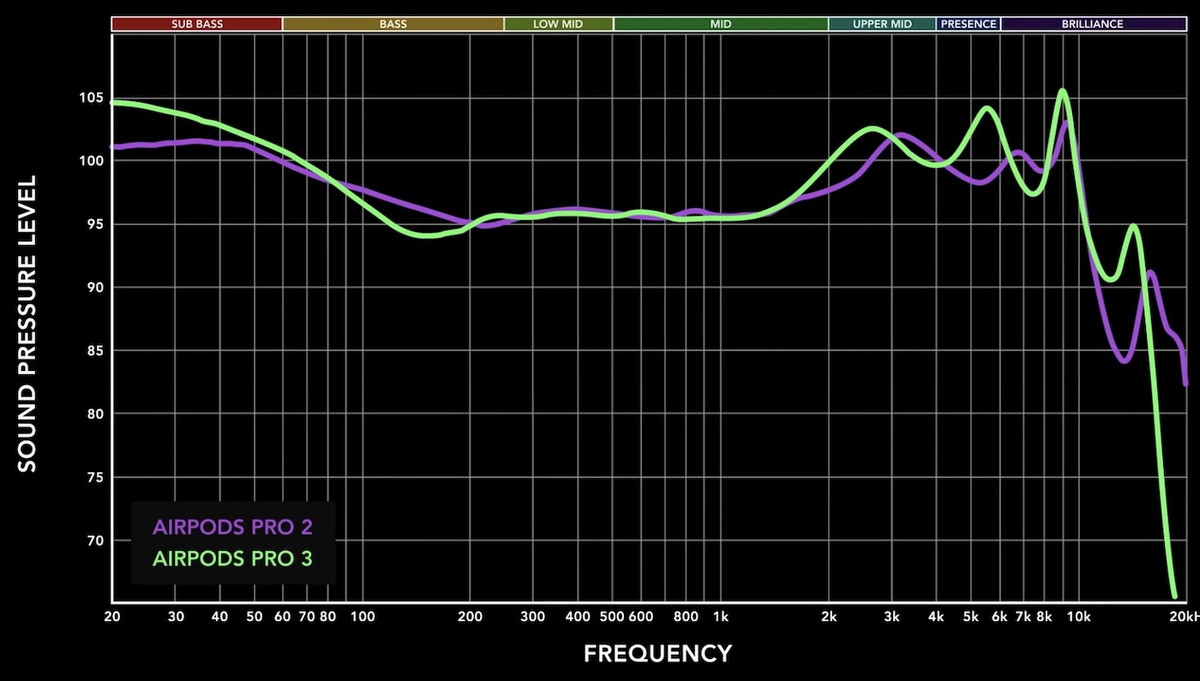Click the PRESENCE band label
Screen dimensions: 1200x681
pyautogui.click(x=968, y=24)
